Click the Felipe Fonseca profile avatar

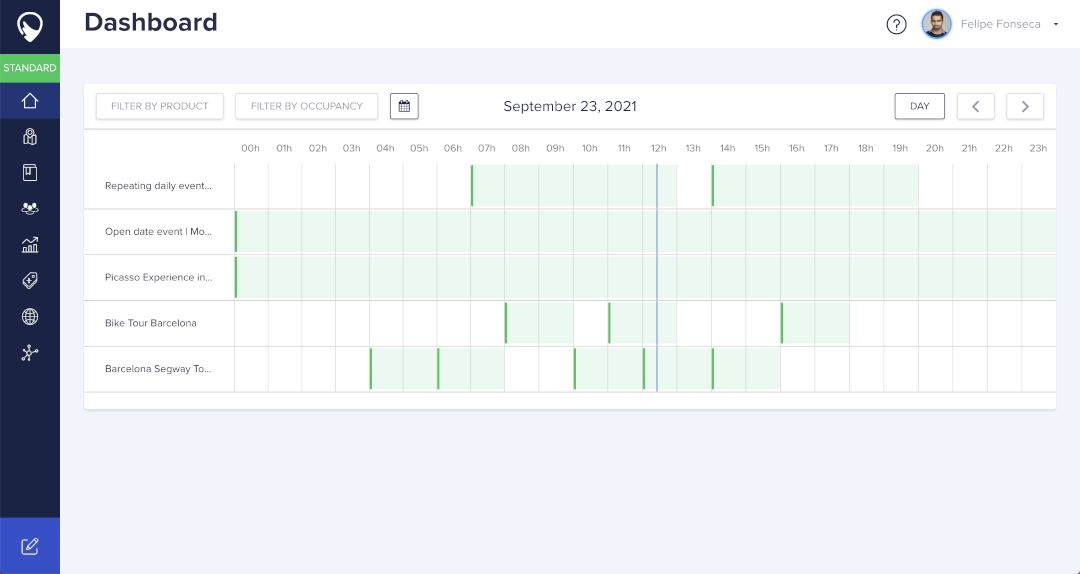(x=936, y=24)
